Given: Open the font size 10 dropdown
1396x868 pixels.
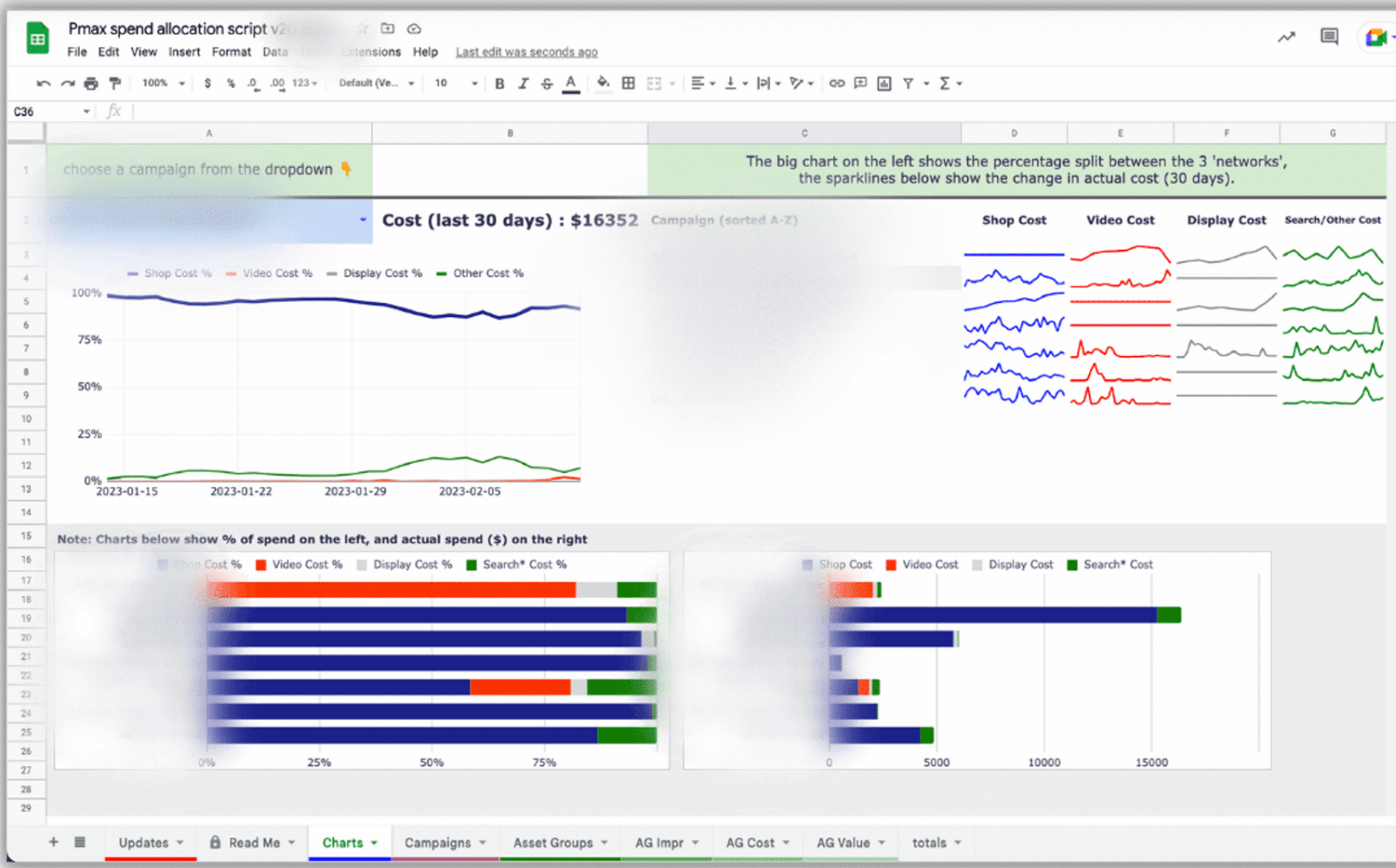Looking at the screenshot, I should [455, 83].
